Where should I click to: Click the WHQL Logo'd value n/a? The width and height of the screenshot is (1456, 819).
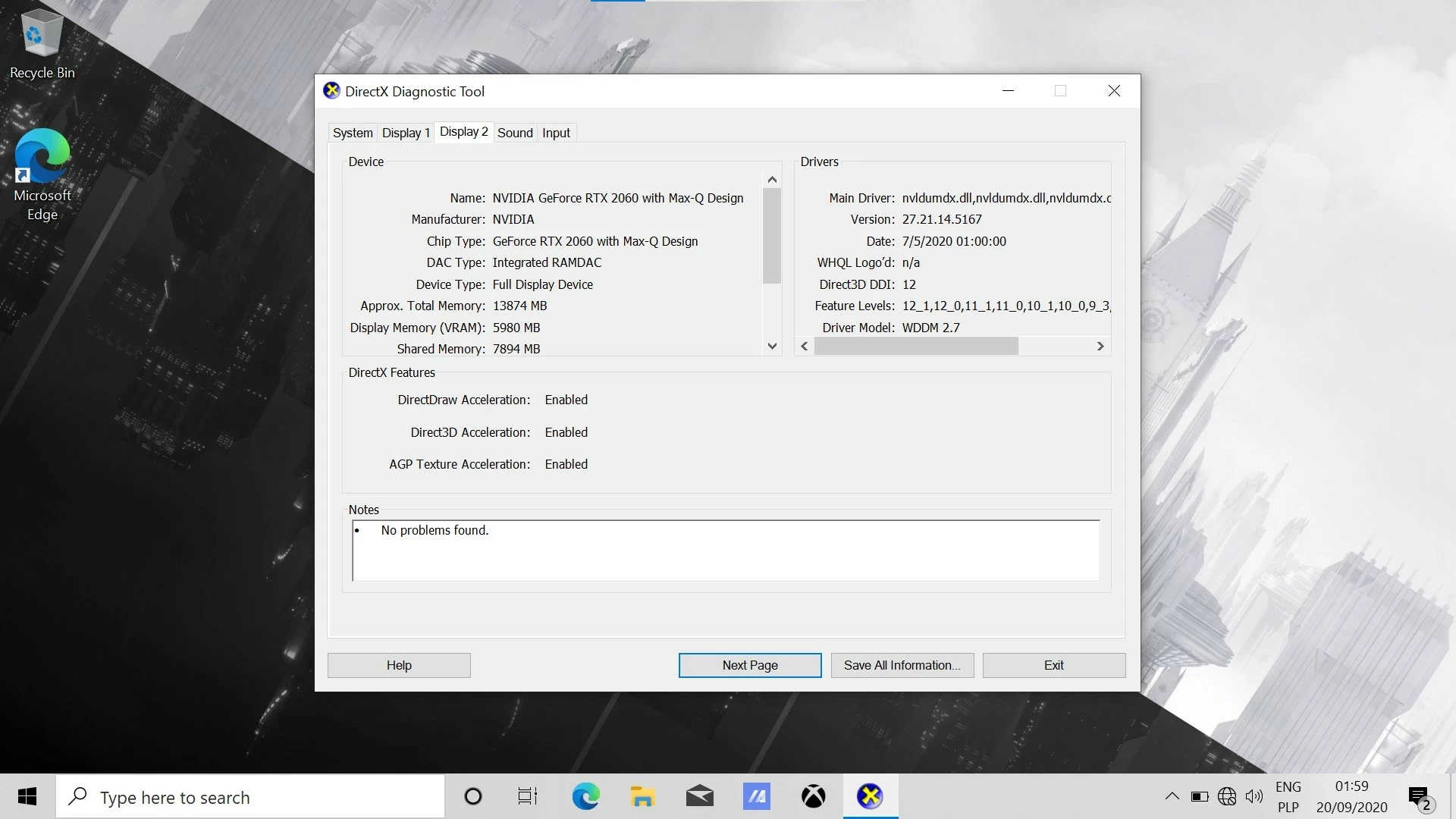tap(911, 262)
